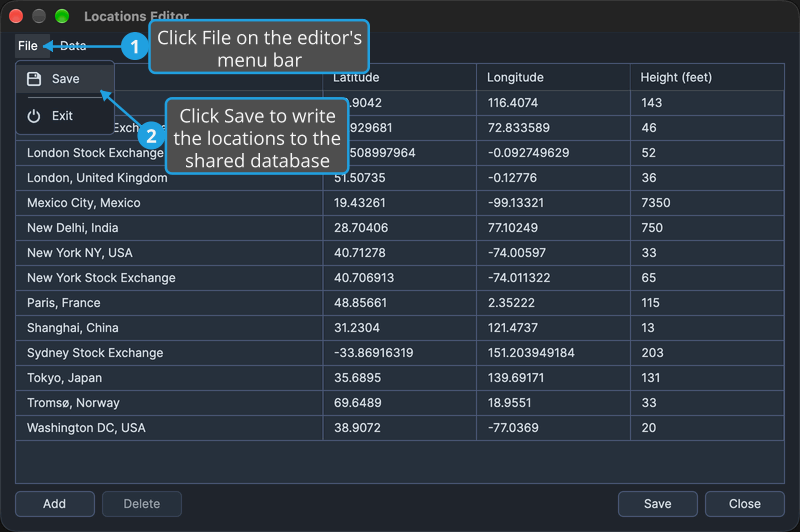Click the Longitude column header
The image size is (800, 532).
pyautogui.click(x=553, y=78)
